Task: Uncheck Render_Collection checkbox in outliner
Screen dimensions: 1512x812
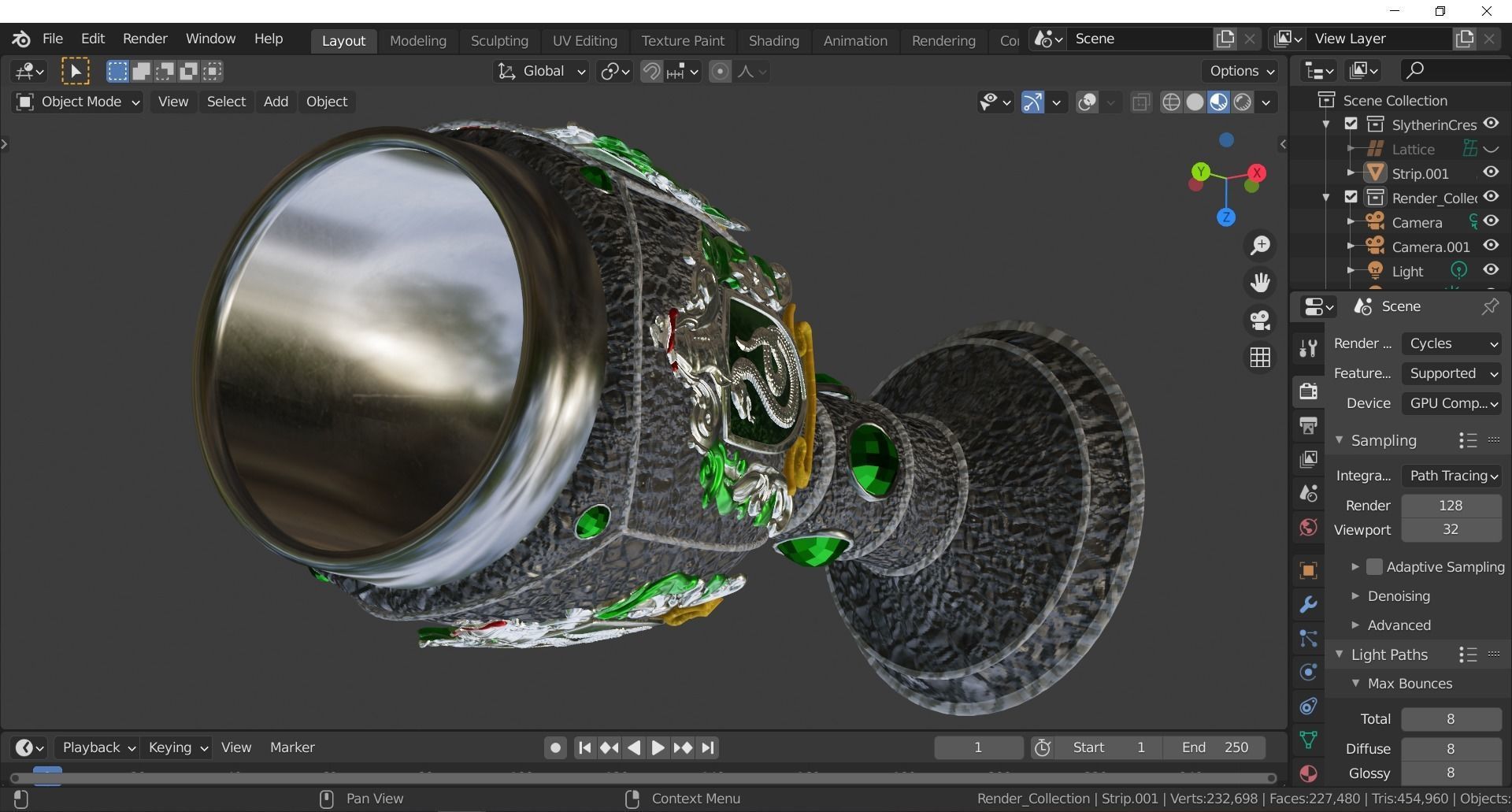Action: coord(1351,197)
